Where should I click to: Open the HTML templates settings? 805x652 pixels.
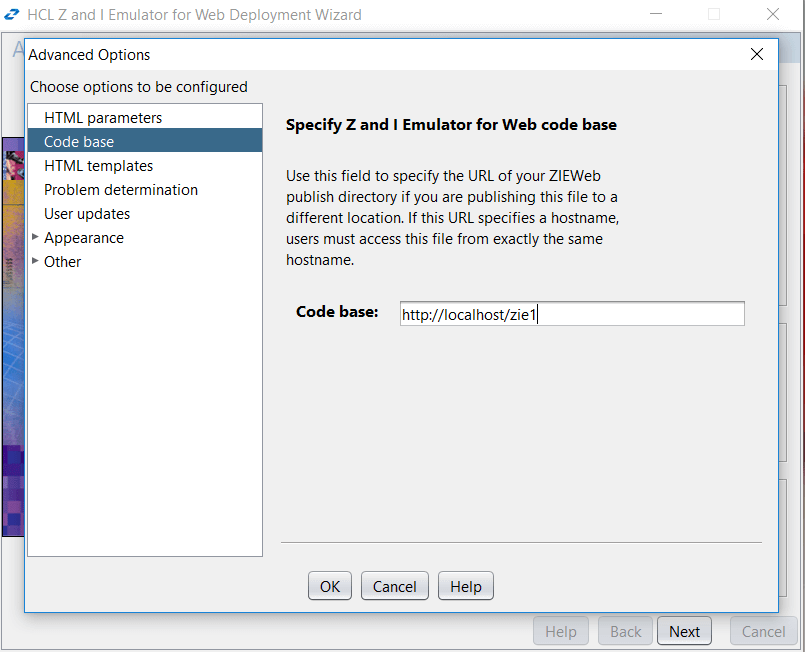coord(97,165)
